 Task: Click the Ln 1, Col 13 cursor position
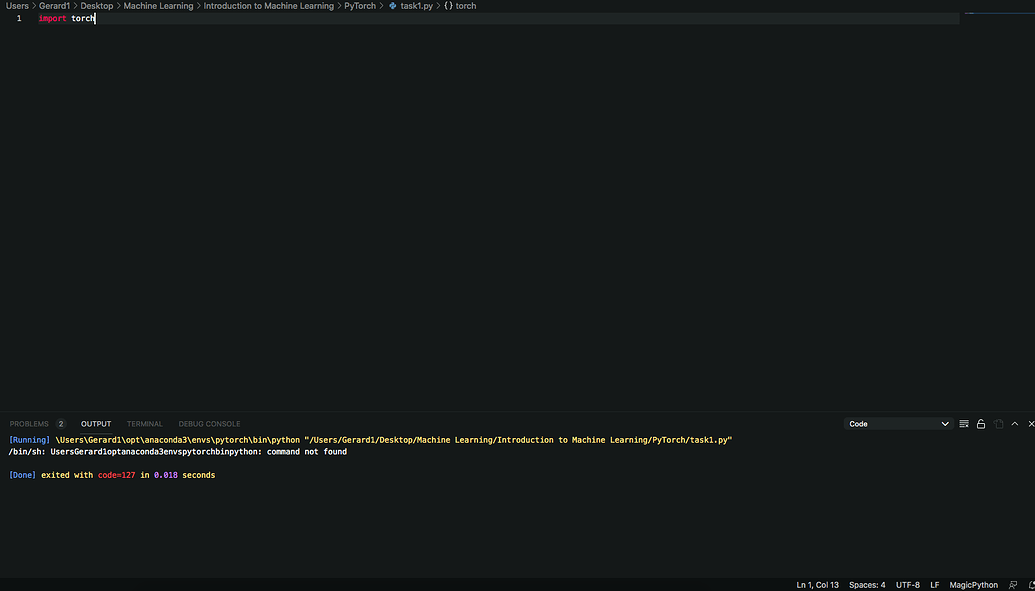817,585
